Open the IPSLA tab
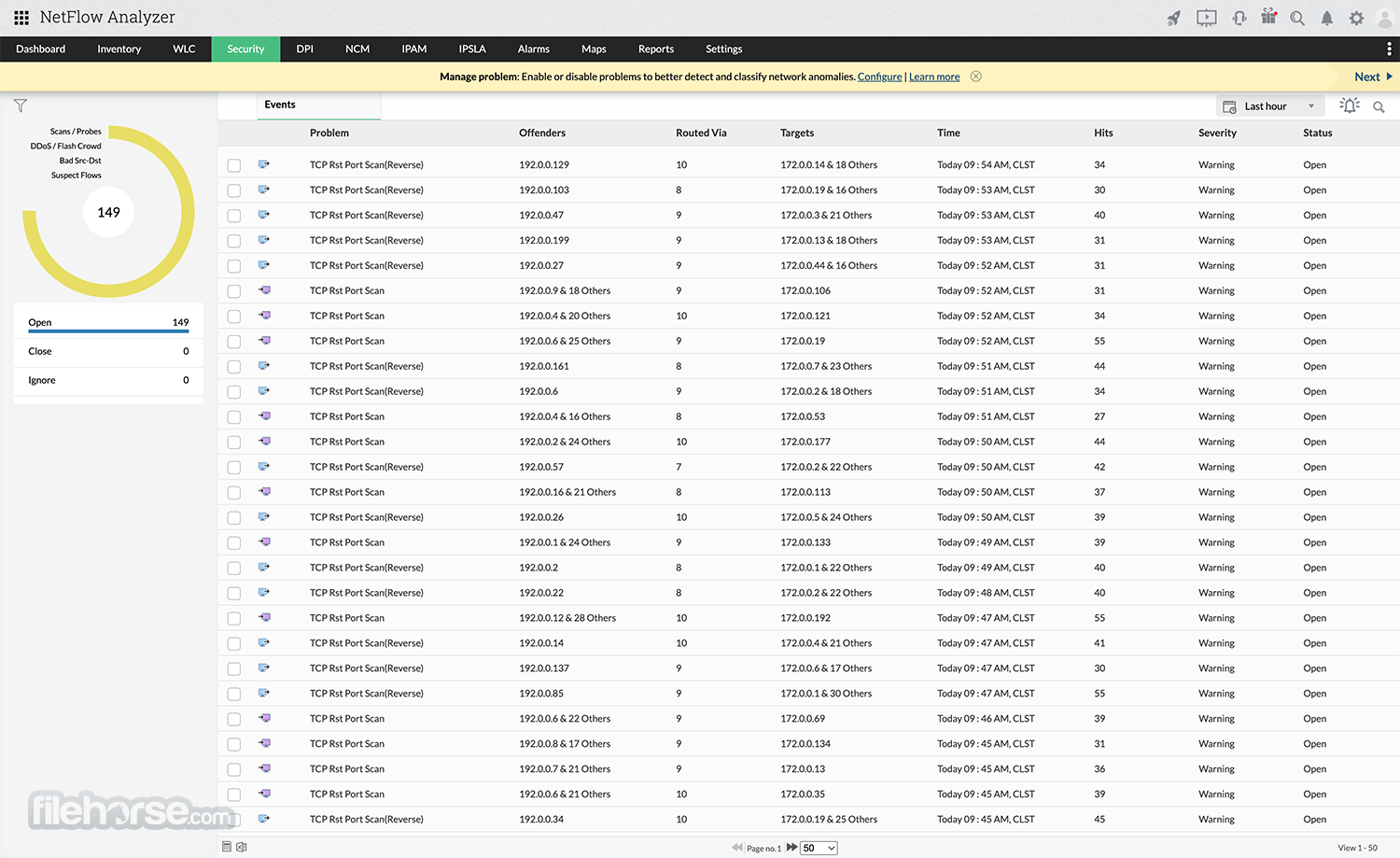1400x858 pixels. 471,49
